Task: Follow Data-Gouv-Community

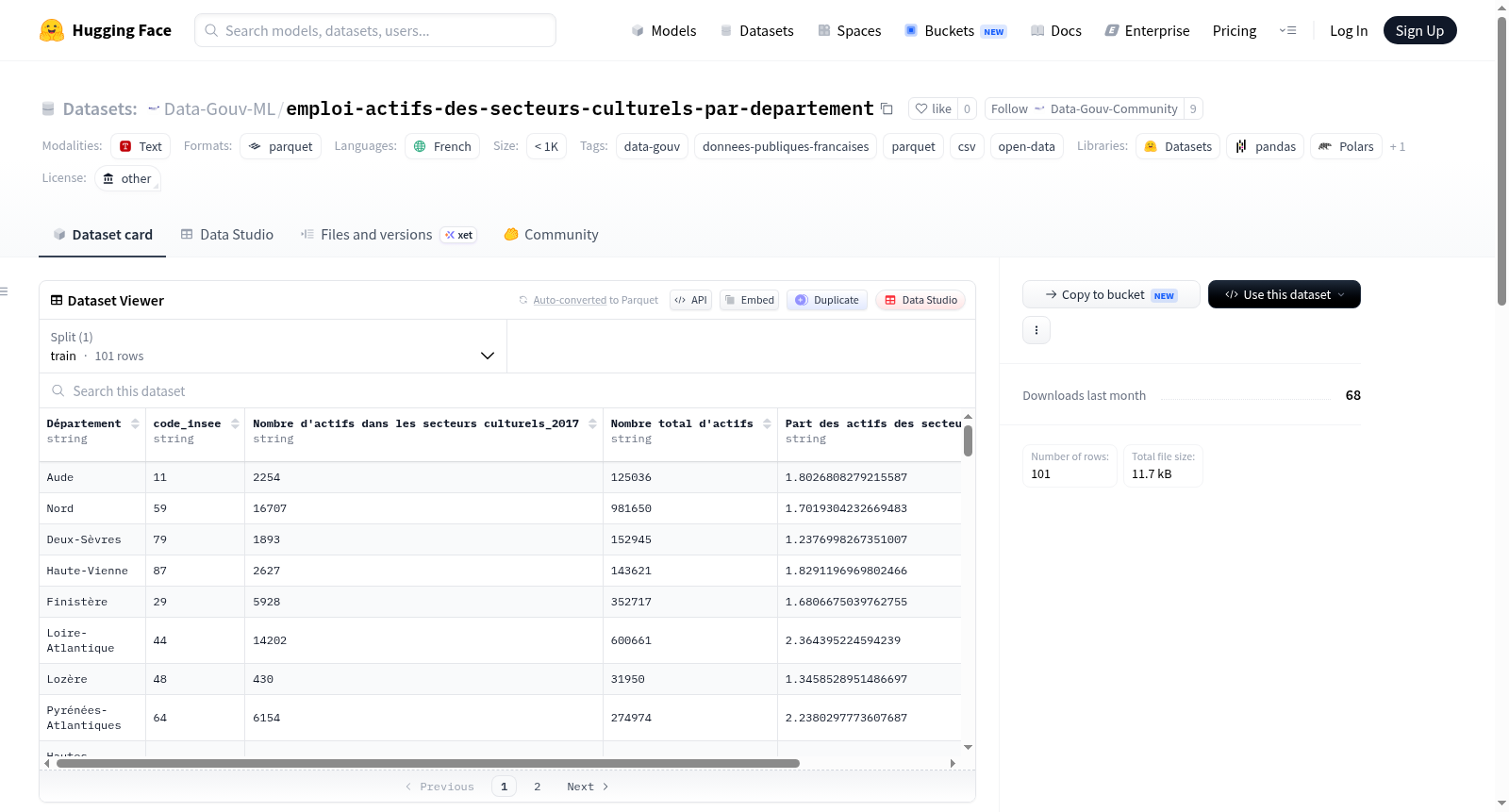Action: coord(1009,108)
